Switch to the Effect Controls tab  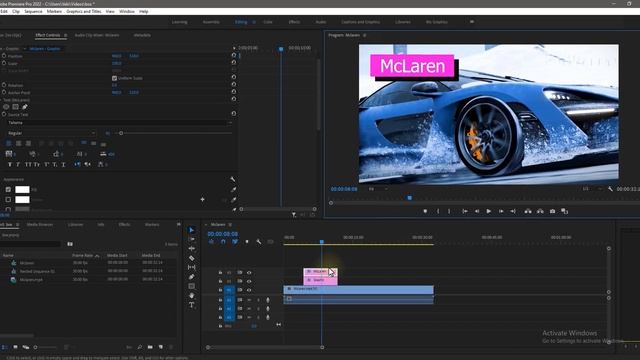[48, 35]
